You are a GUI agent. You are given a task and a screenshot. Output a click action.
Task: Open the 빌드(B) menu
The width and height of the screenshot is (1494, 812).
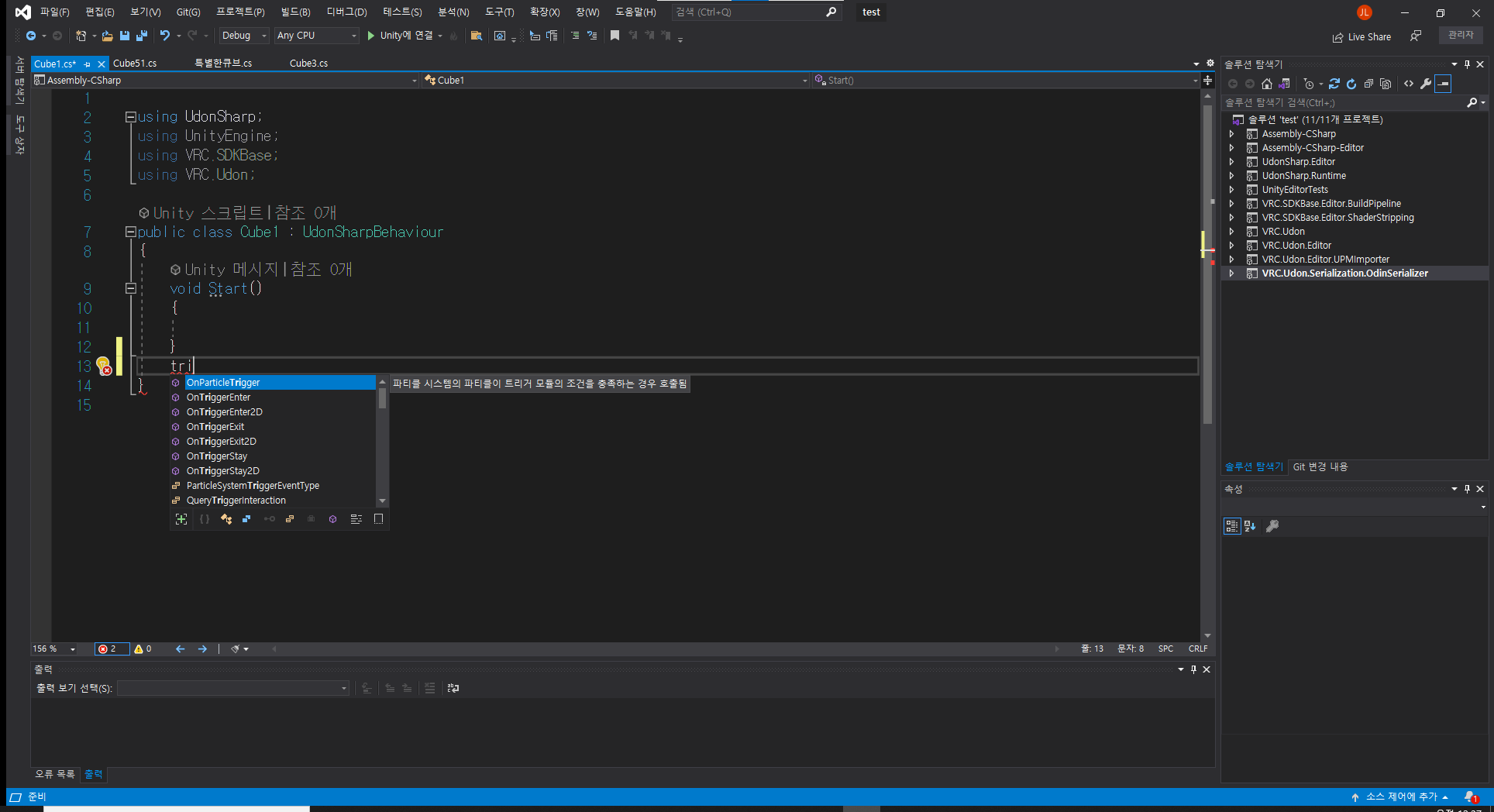tap(295, 12)
